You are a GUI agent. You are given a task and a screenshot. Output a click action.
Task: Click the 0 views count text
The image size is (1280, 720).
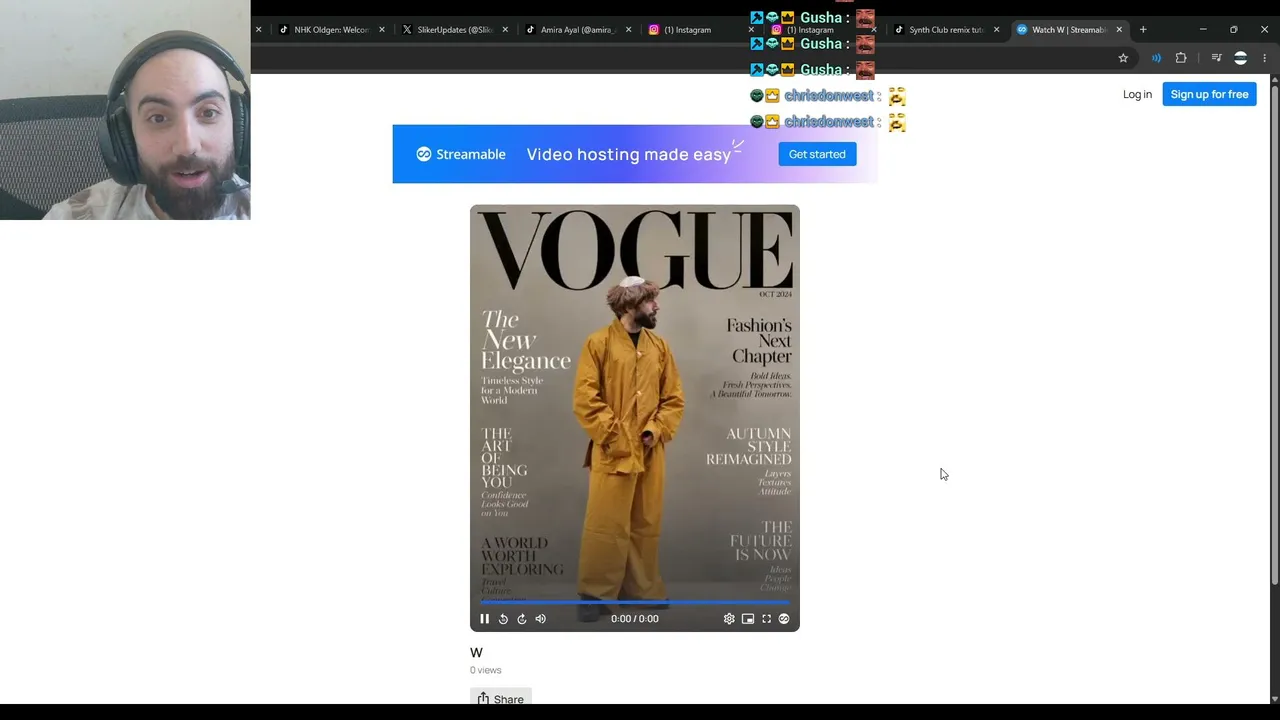pyautogui.click(x=486, y=670)
